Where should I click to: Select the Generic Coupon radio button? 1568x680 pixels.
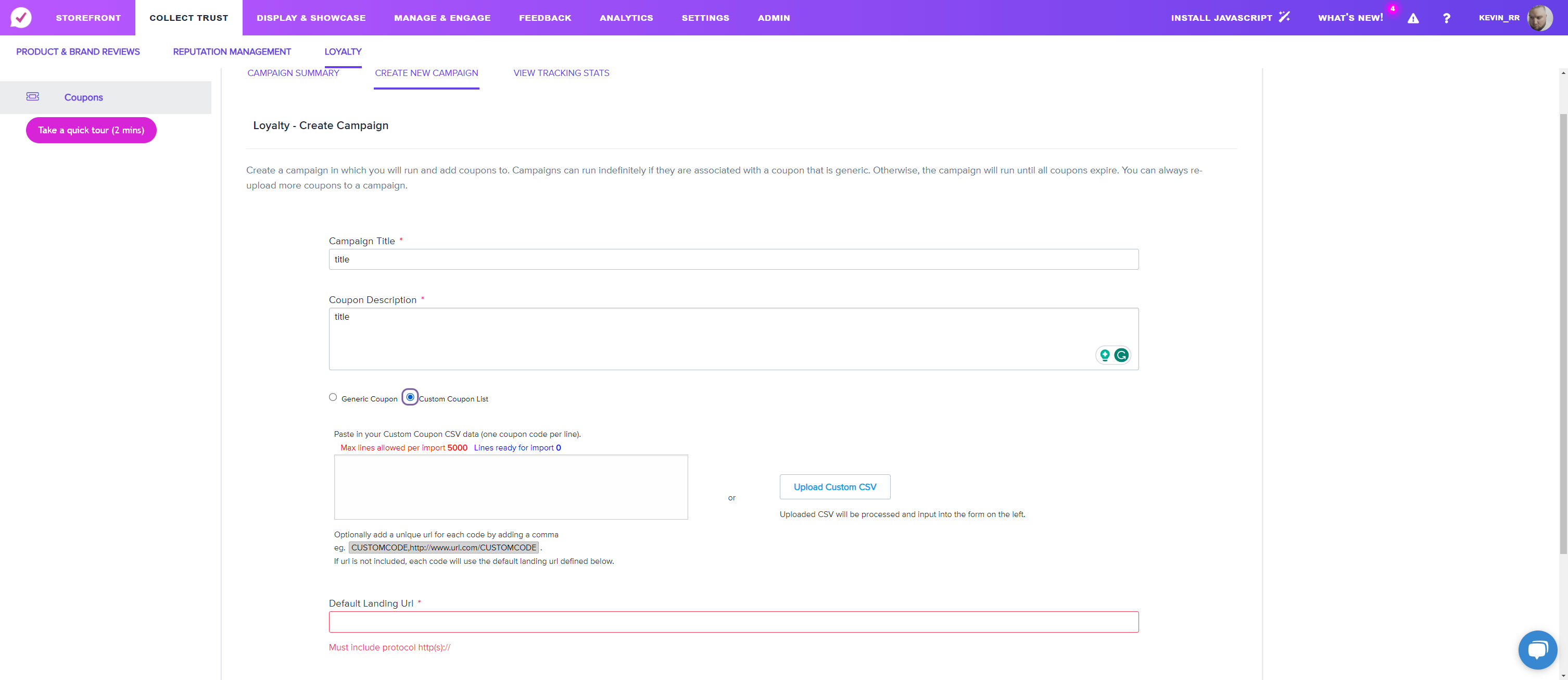pos(333,397)
